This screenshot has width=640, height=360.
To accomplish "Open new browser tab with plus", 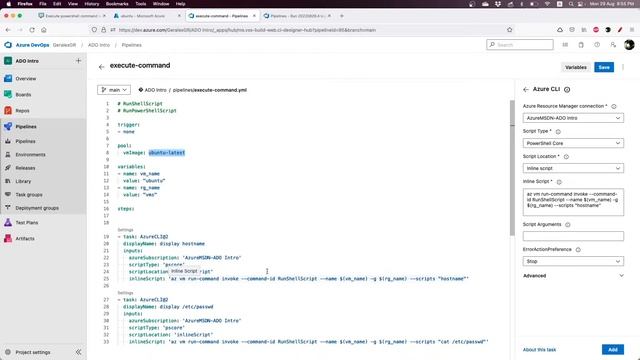I will pyautogui.click(x=342, y=16).
